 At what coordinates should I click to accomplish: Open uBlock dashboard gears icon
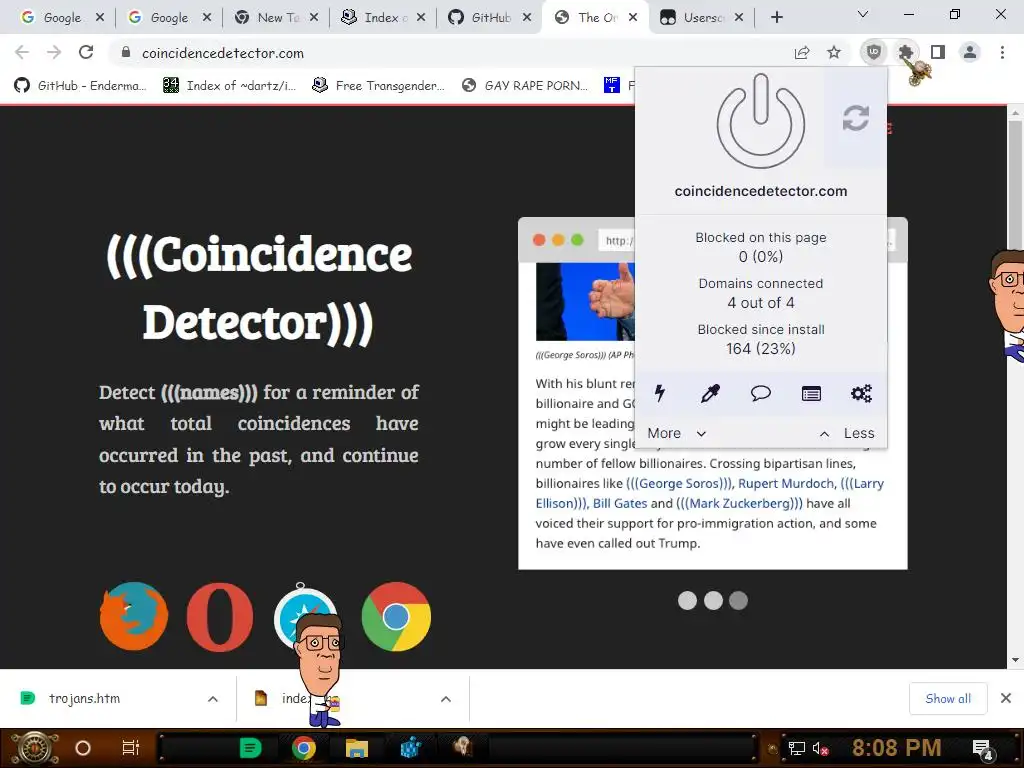[x=861, y=393]
